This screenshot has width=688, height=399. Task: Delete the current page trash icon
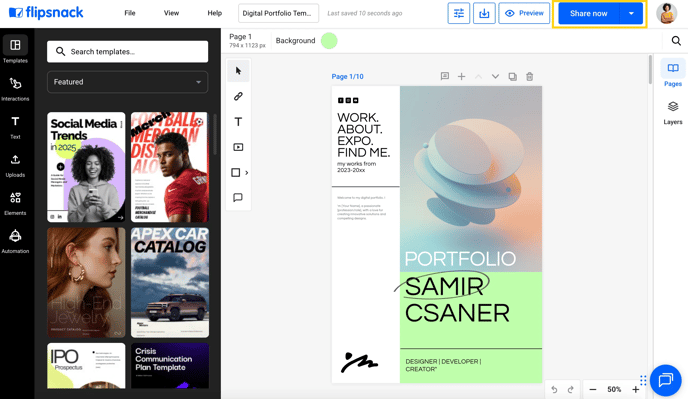530,76
